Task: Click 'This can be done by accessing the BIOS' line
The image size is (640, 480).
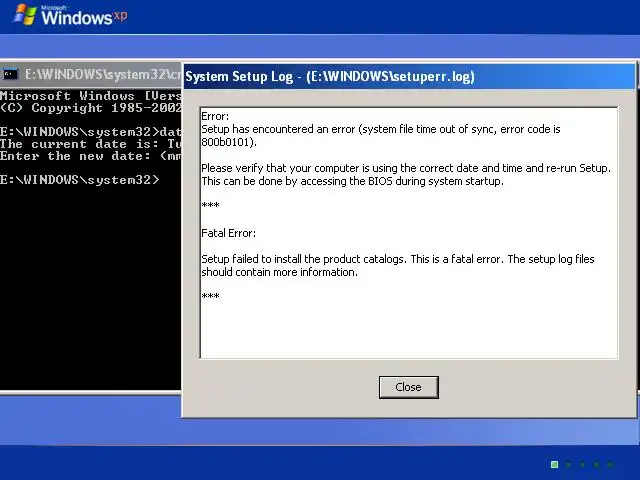Action: point(353,181)
